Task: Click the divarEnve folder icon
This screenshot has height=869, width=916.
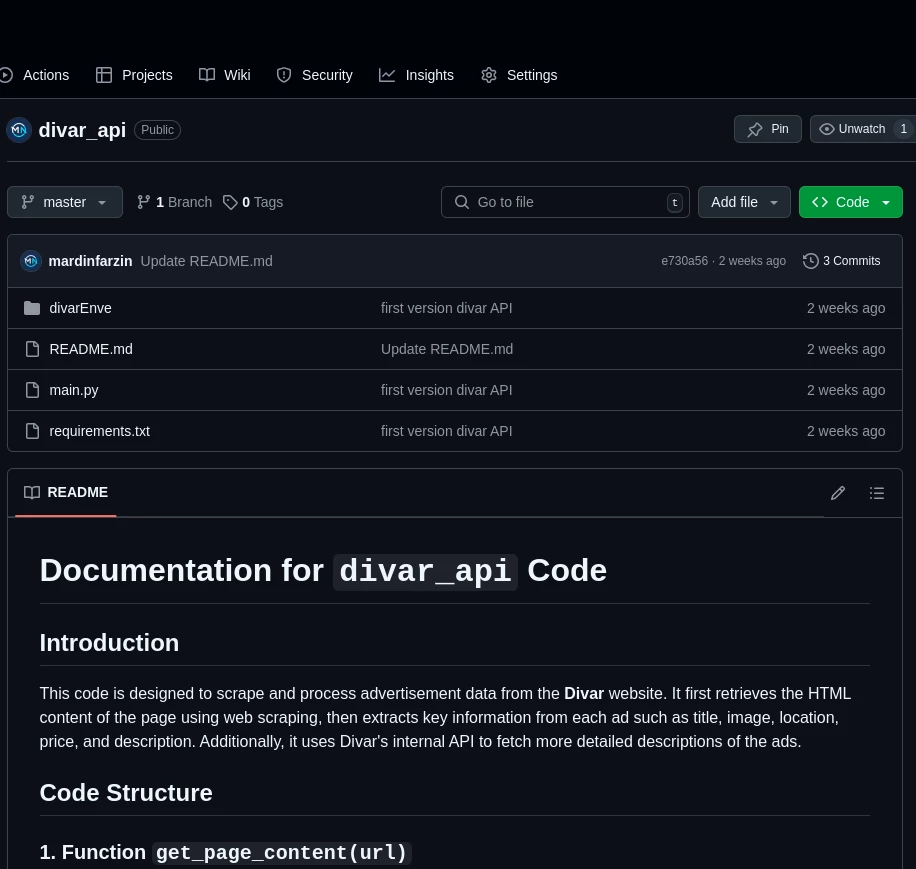Action: coord(32,308)
